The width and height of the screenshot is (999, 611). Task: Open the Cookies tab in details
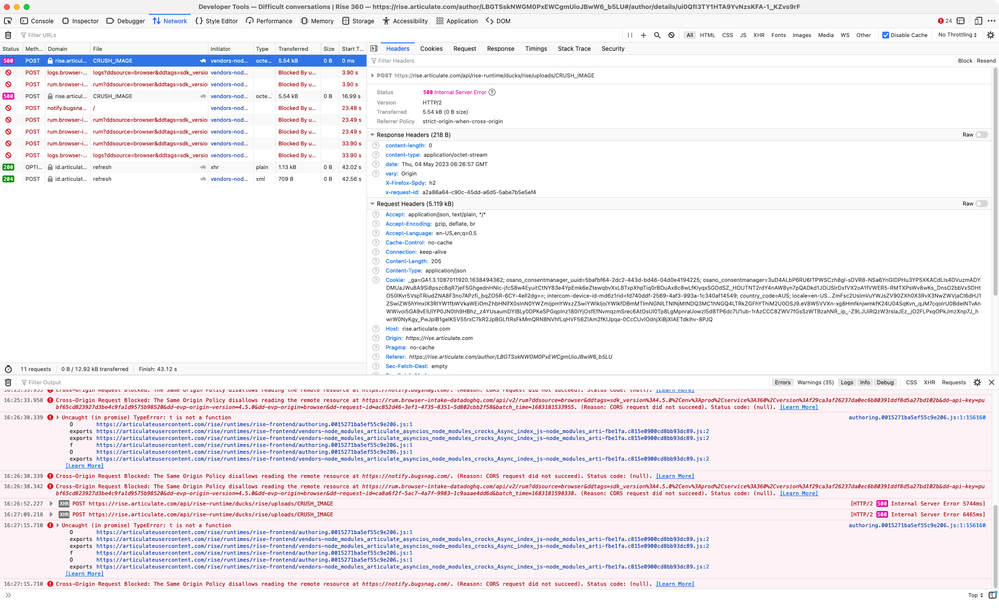point(431,48)
